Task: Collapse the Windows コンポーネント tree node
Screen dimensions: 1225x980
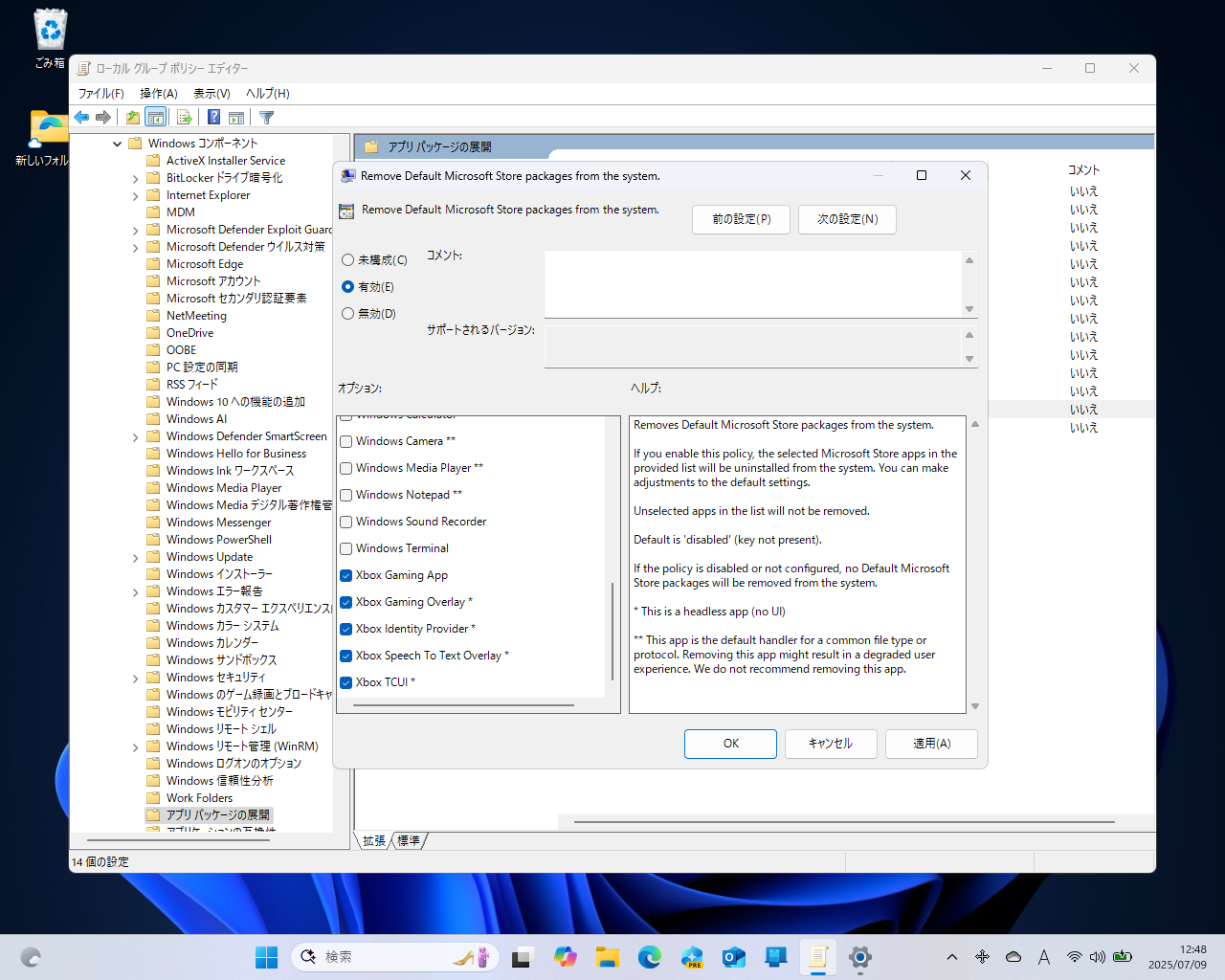Action: tap(118, 144)
